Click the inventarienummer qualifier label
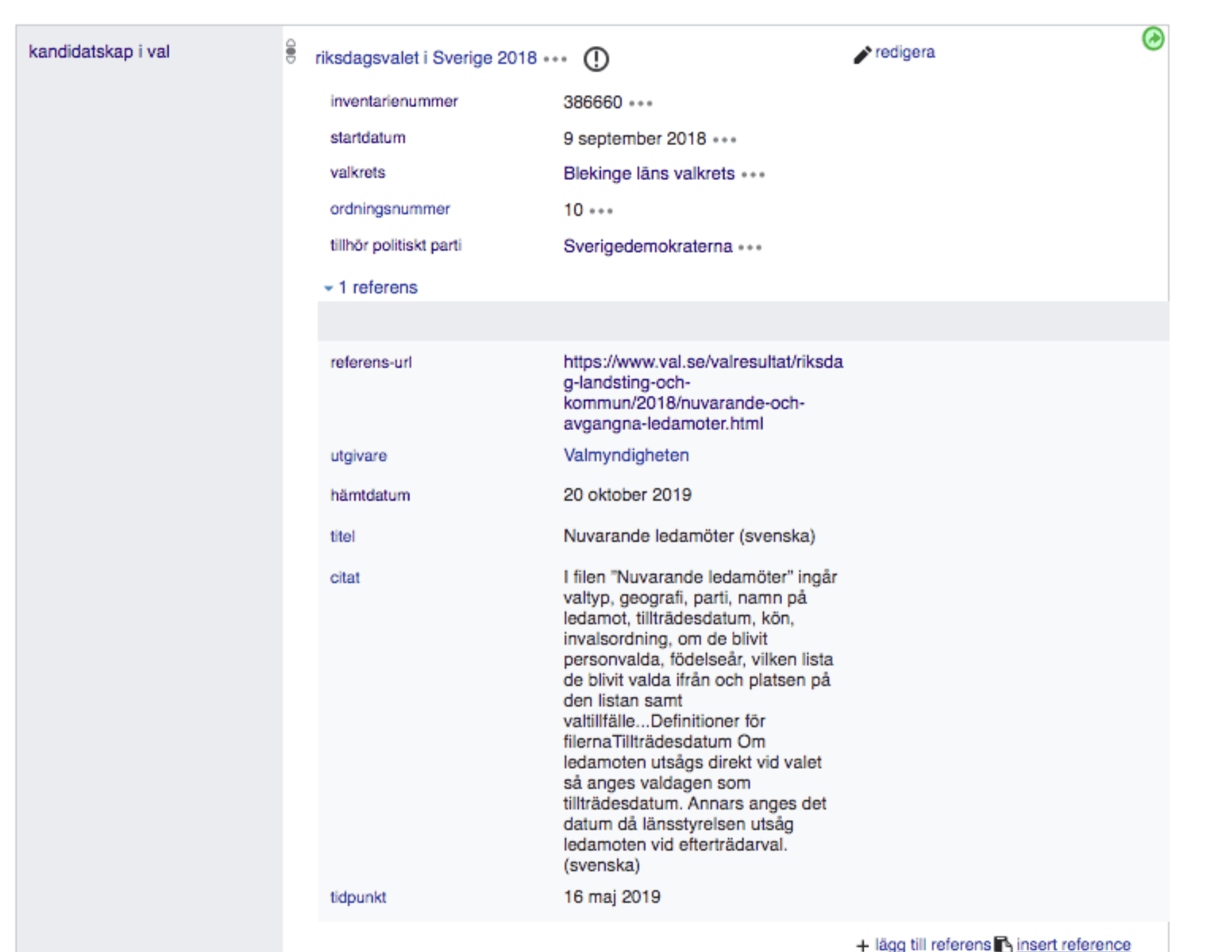 coord(393,102)
